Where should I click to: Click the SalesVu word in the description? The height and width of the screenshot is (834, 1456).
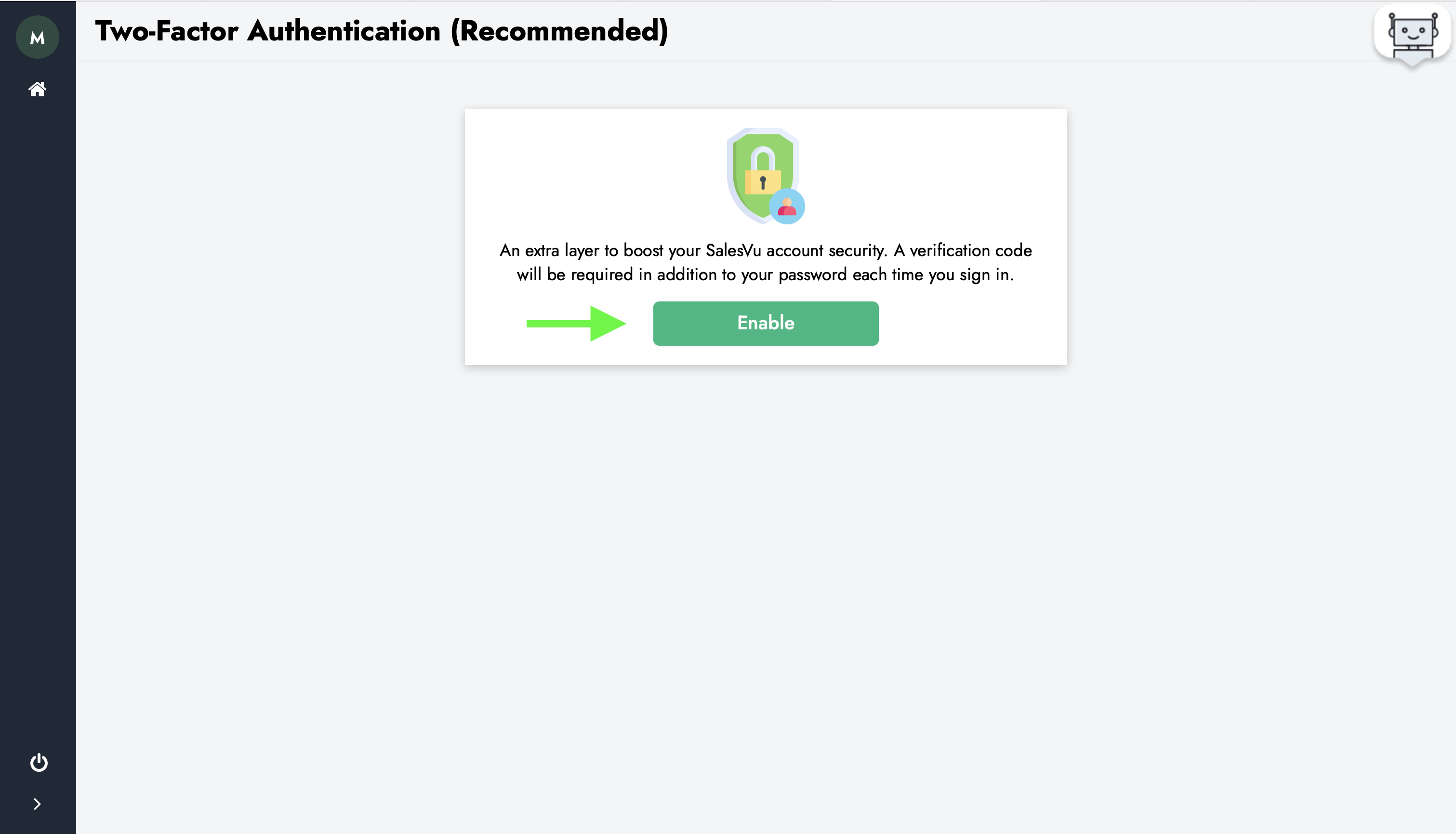pyautogui.click(x=733, y=250)
